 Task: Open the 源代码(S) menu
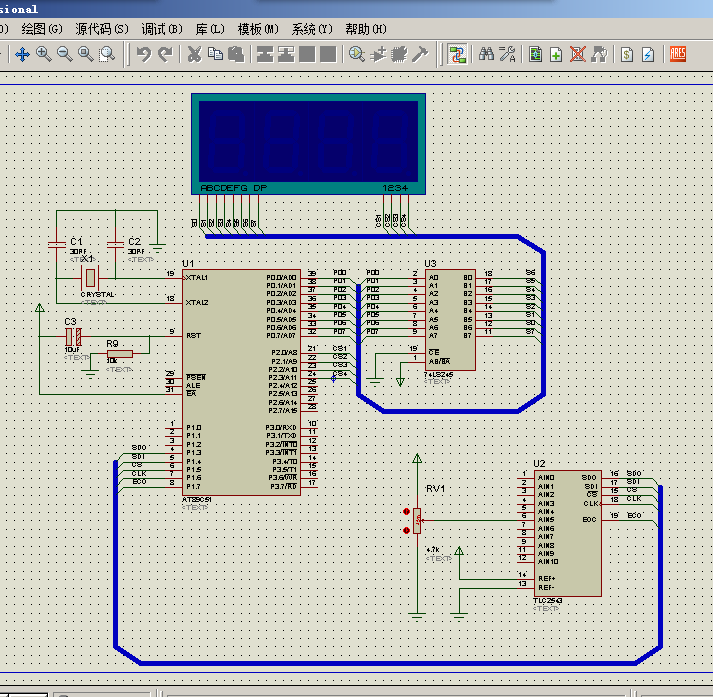[x=102, y=30]
